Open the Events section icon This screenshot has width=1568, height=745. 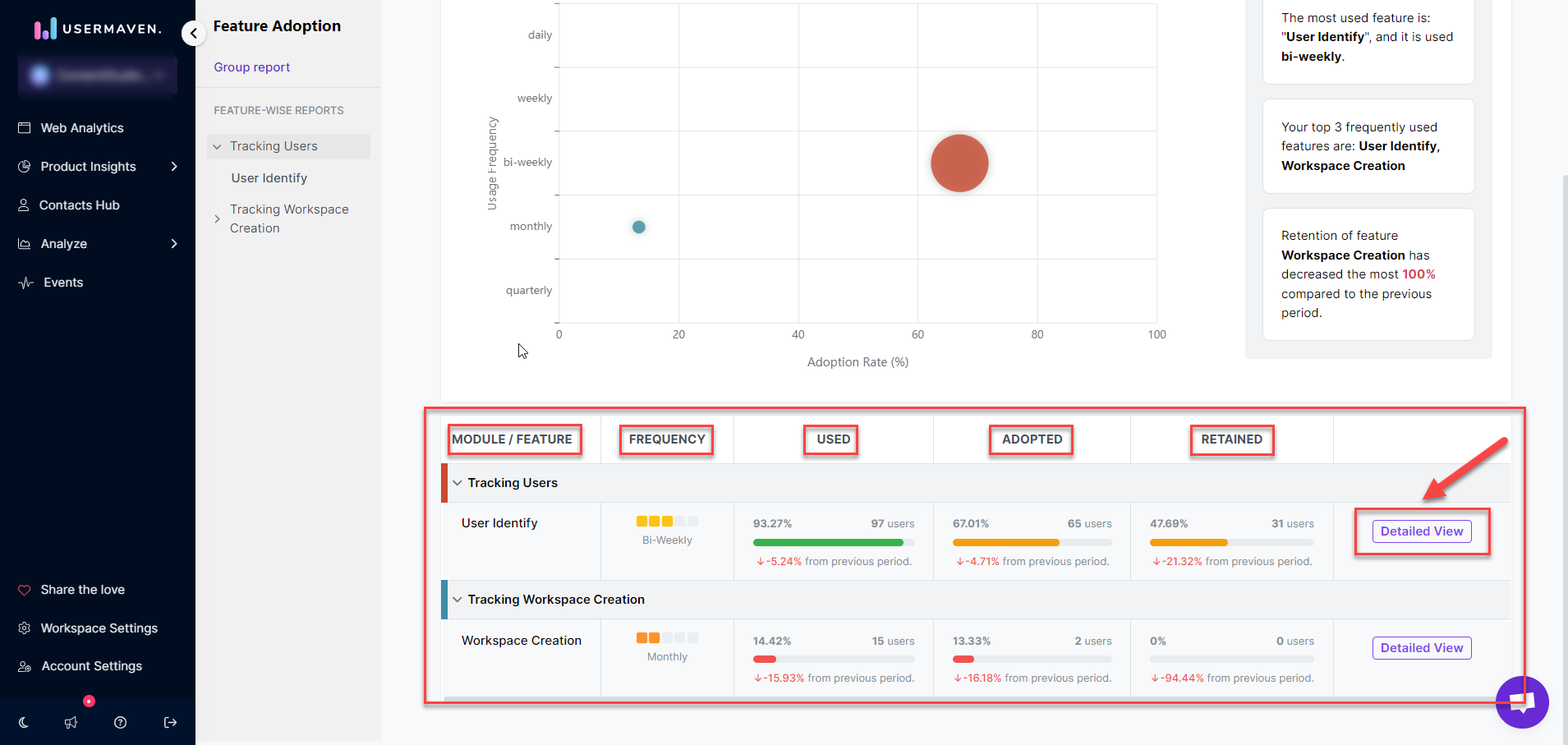25,282
